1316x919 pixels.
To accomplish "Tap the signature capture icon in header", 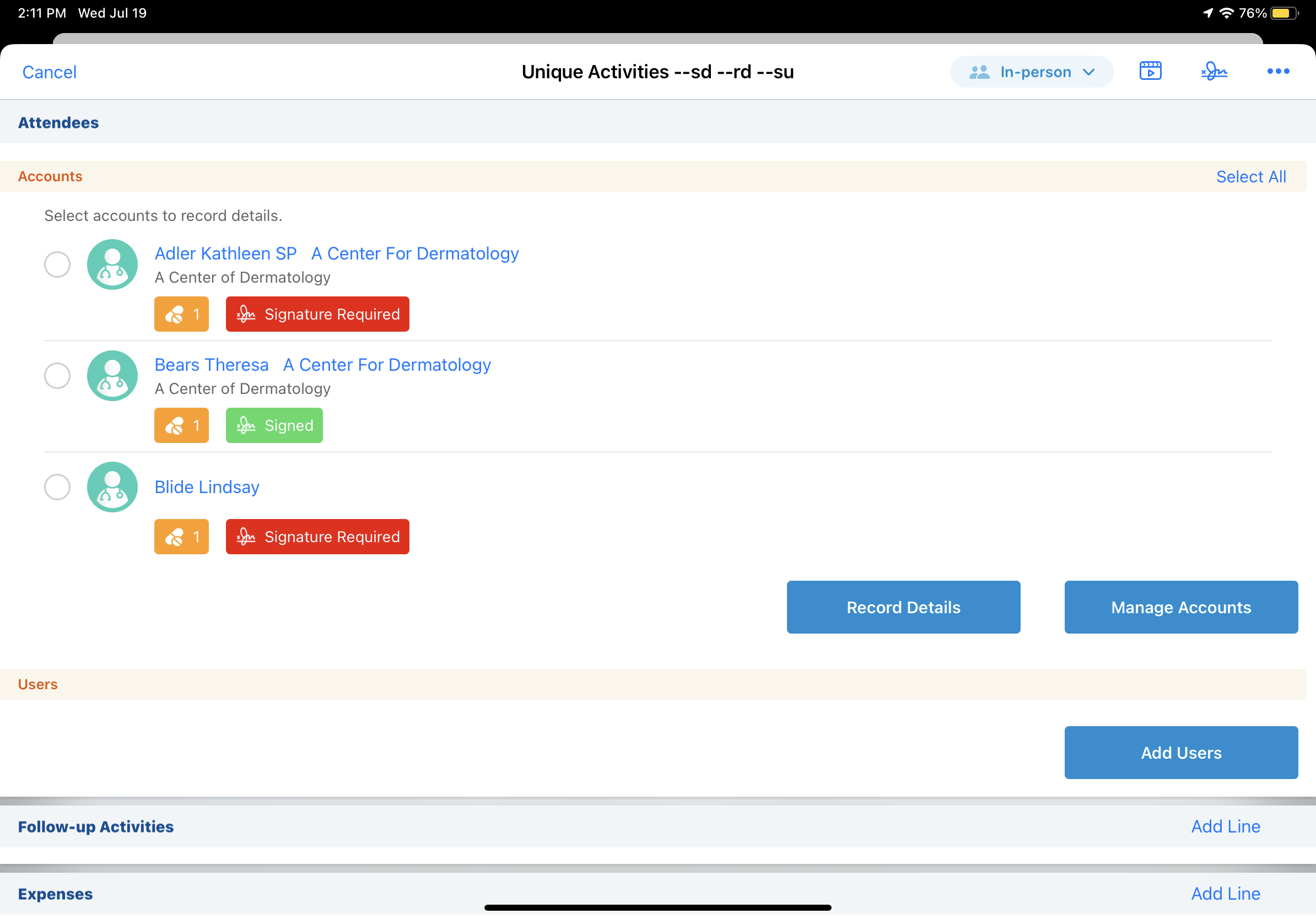I will tap(1213, 72).
